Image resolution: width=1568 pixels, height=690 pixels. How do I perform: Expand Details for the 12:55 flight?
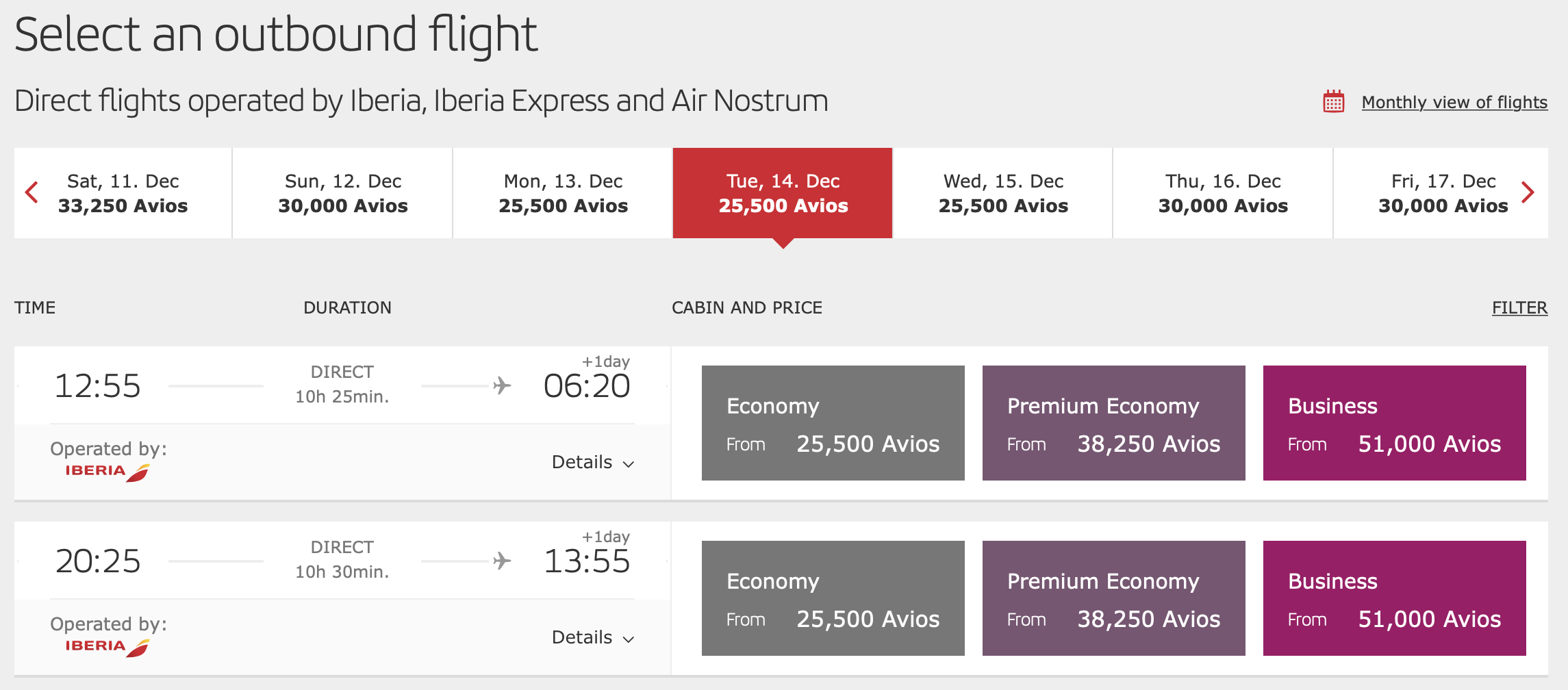pyautogui.click(x=593, y=463)
